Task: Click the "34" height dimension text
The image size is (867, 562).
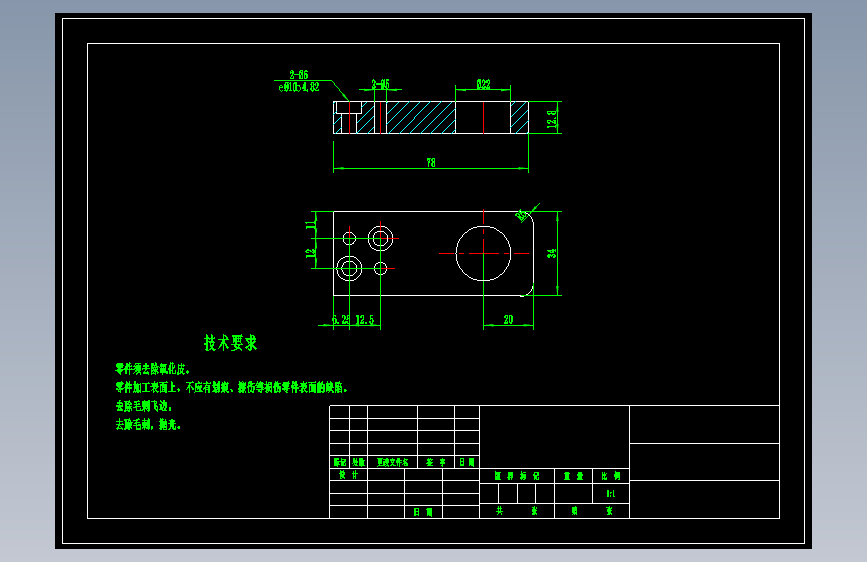Action: [552, 253]
